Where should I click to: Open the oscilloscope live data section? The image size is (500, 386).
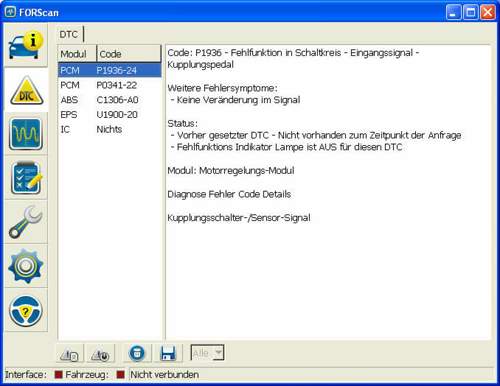point(26,134)
